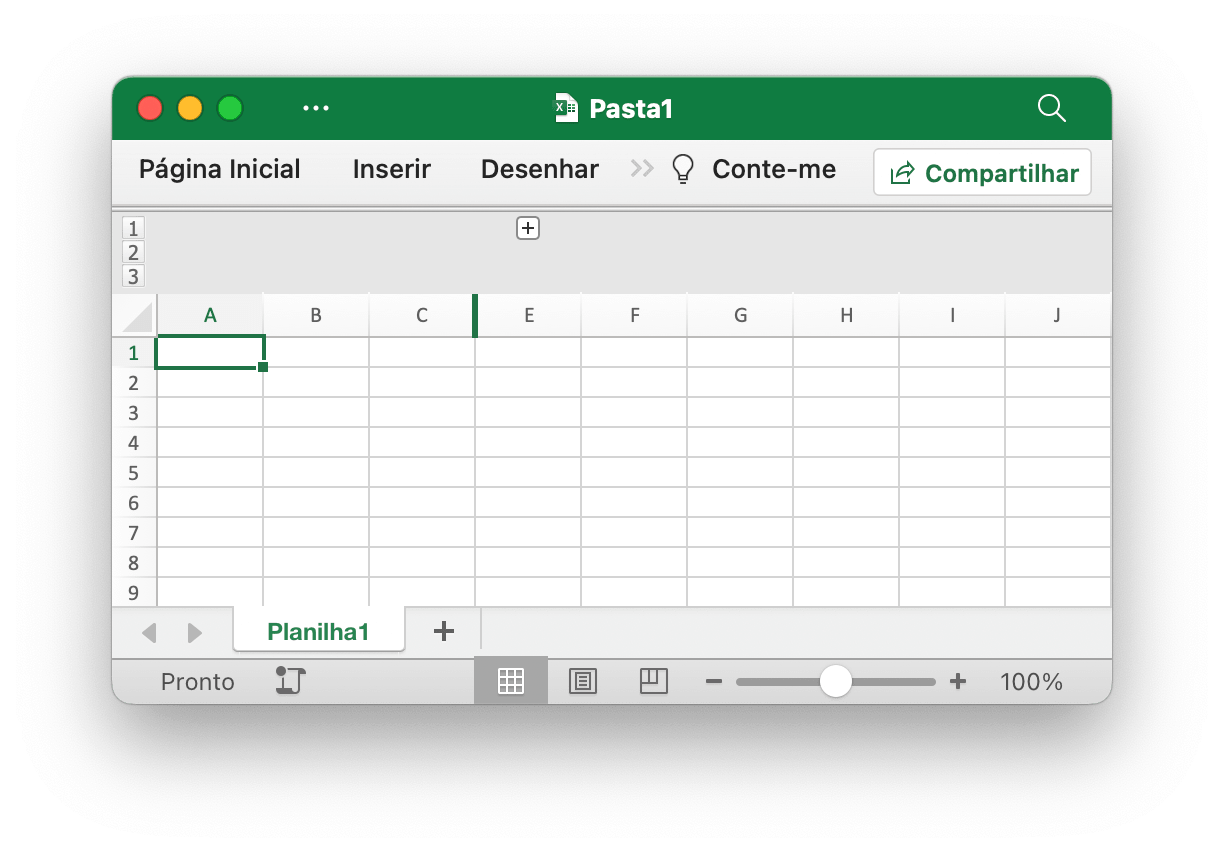The image size is (1224, 852).
Task: Select column J header
Action: 1058,316
